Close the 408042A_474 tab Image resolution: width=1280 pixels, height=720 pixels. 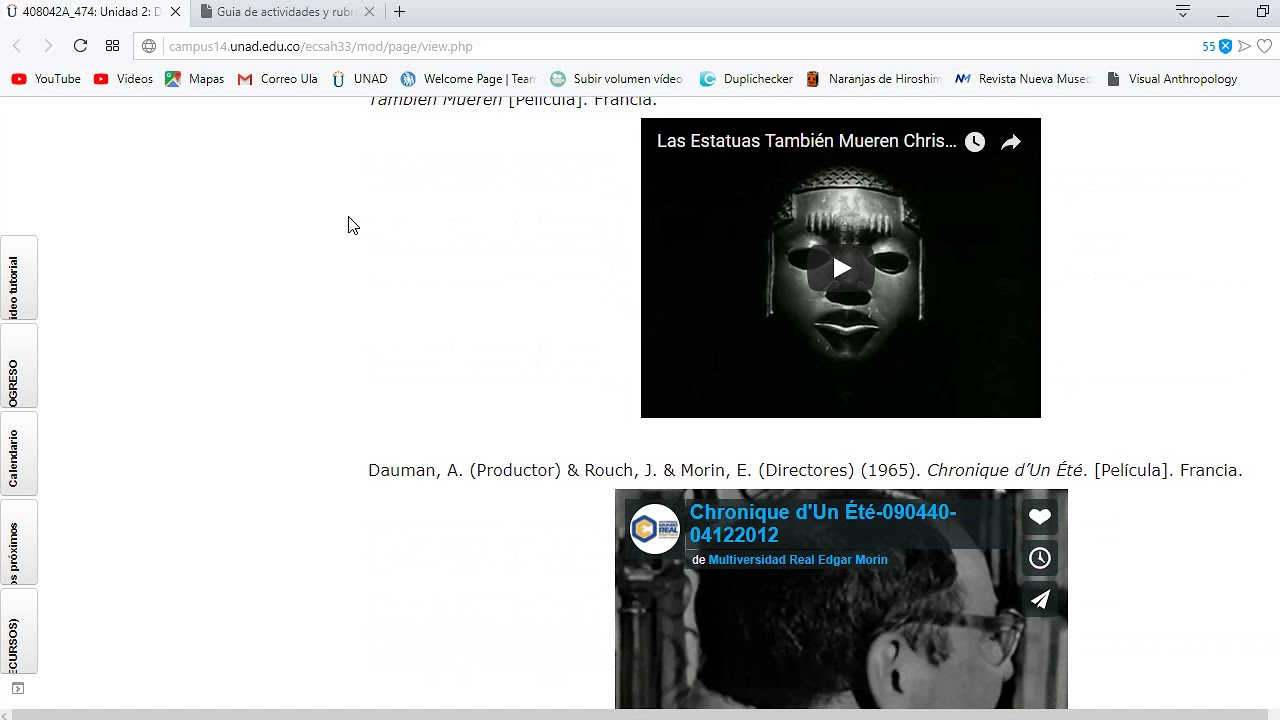(175, 12)
